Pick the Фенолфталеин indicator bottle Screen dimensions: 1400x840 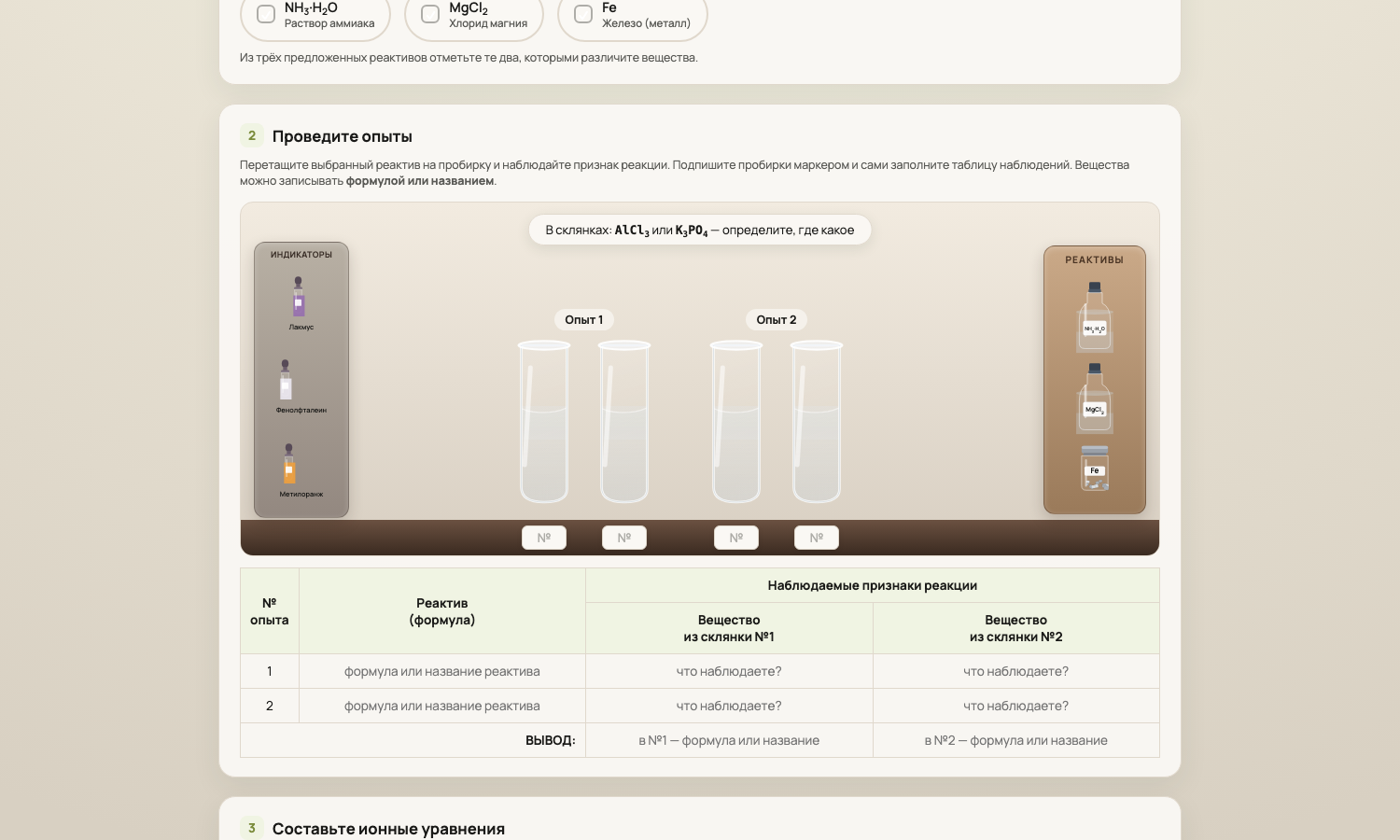tap(286, 381)
